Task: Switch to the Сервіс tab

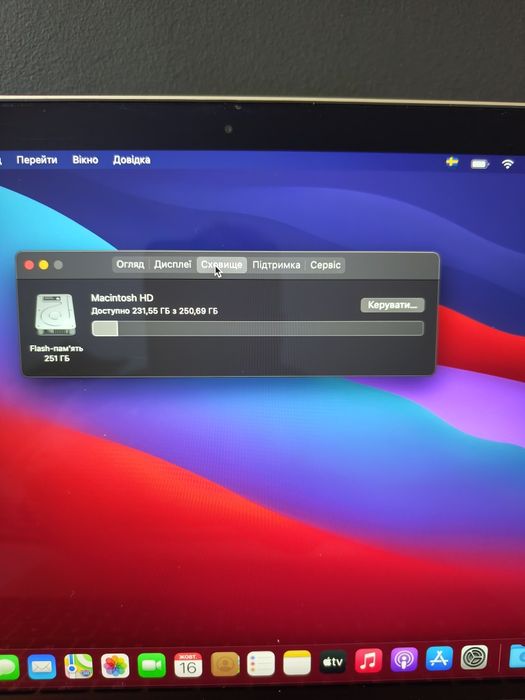Action: (x=325, y=265)
